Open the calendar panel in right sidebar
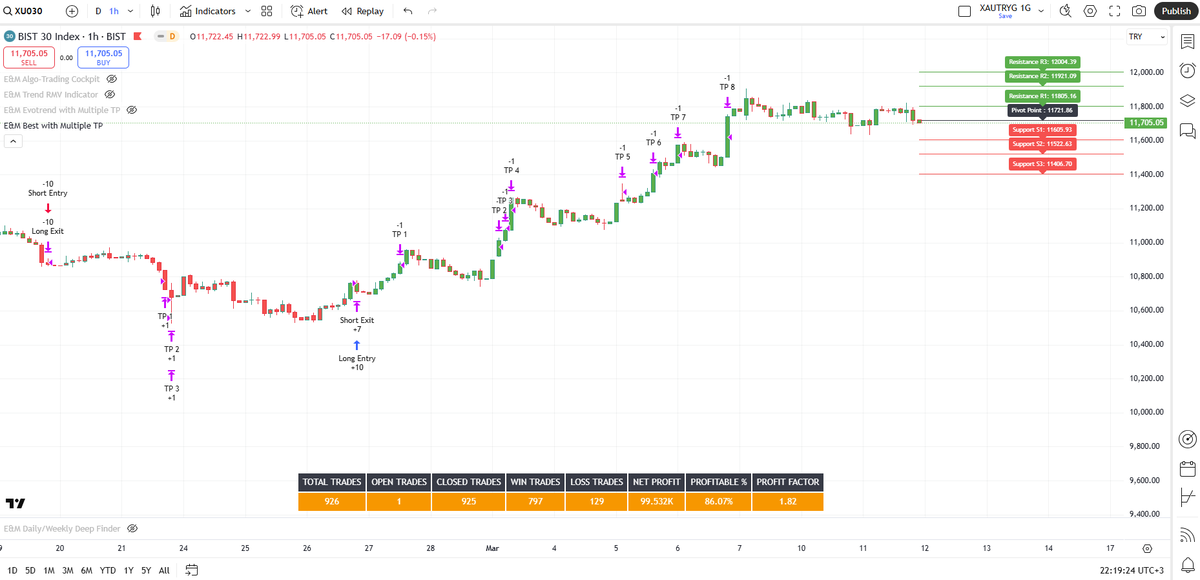The width and height of the screenshot is (1200, 580). coord(1187,468)
